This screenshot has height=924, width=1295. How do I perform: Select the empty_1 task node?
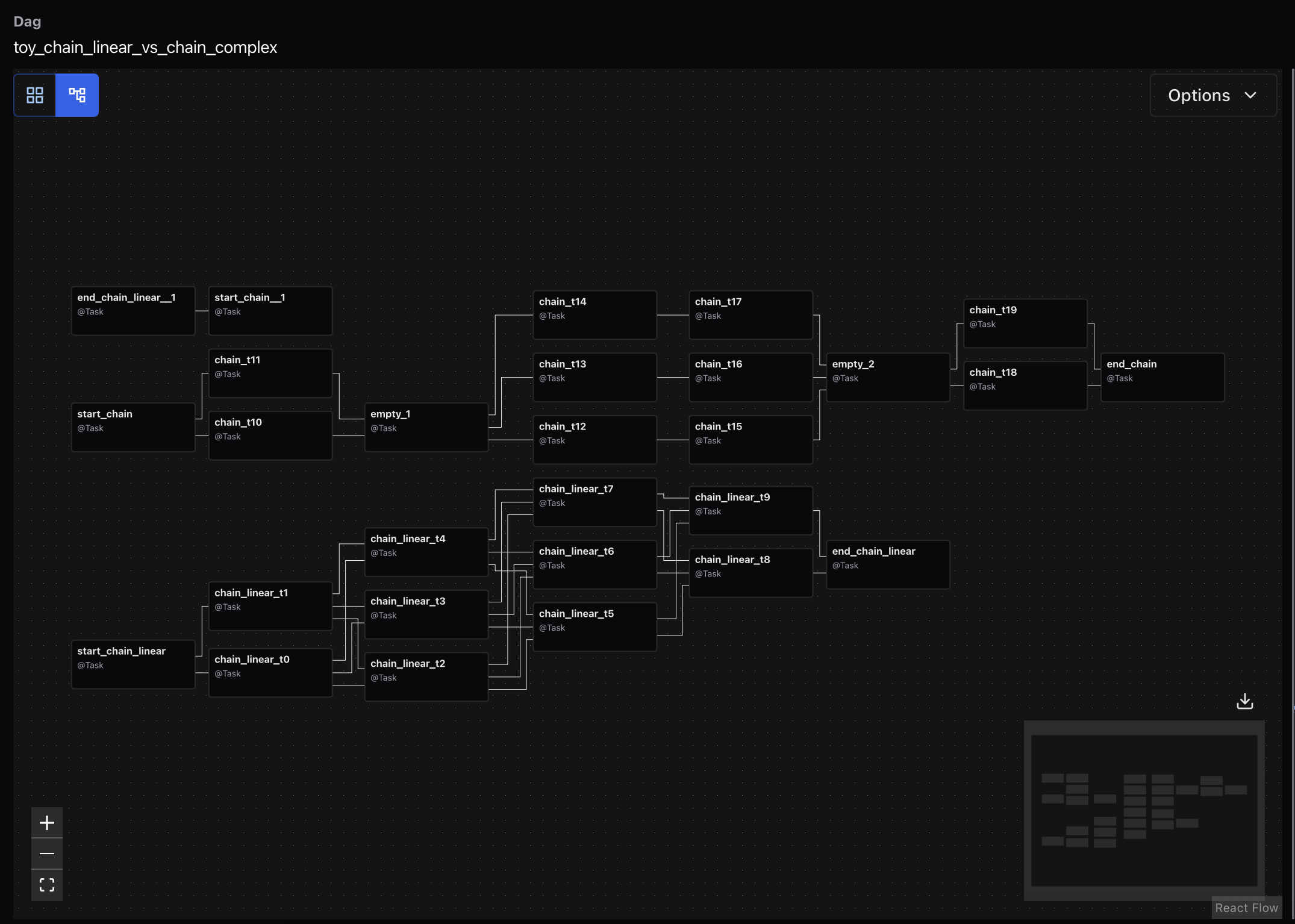click(426, 426)
